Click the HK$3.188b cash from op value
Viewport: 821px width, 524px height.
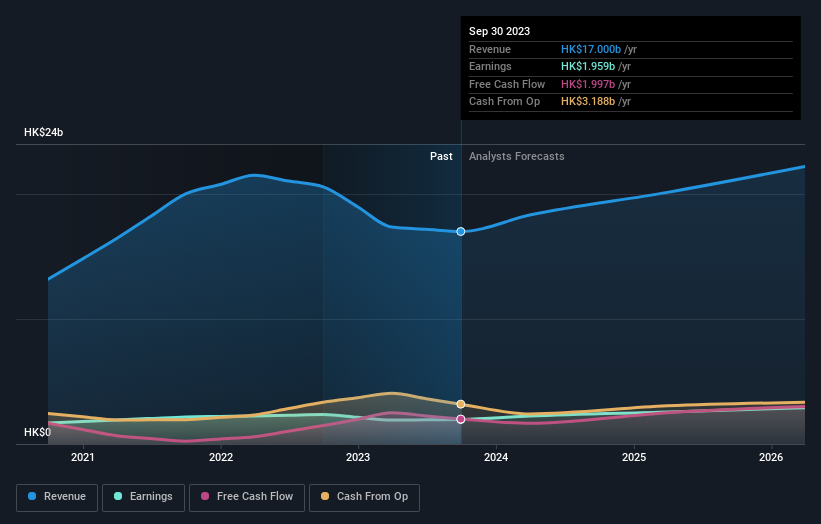(x=588, y=102)
